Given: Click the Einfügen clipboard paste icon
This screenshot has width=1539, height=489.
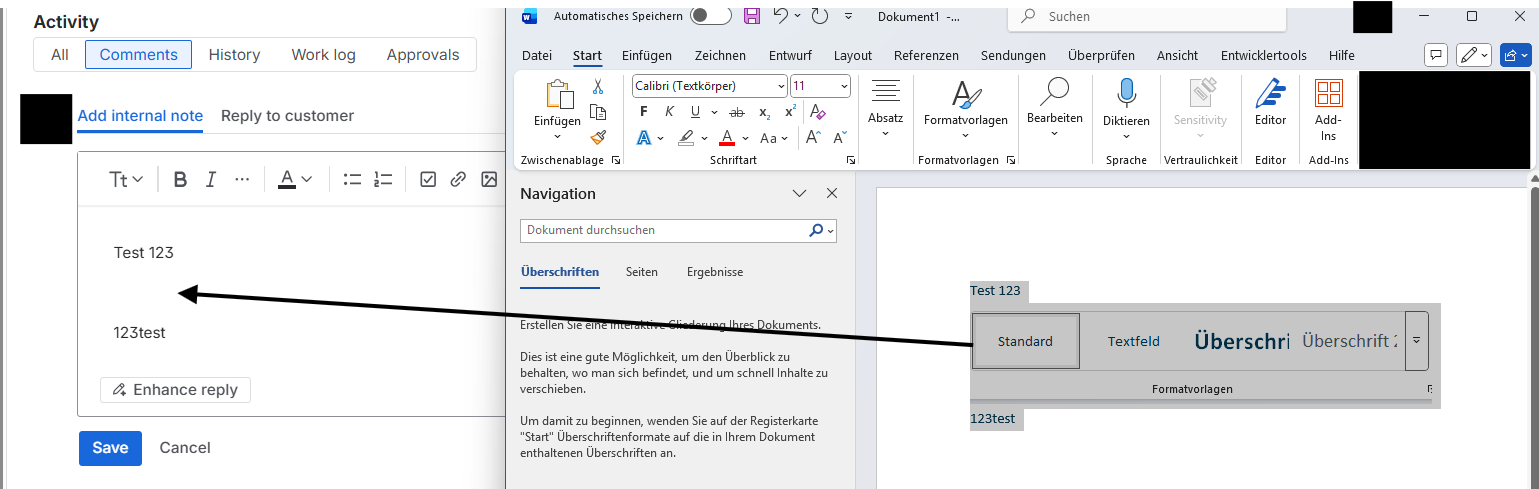Looking at the screenshot, I should pos(558,97).
